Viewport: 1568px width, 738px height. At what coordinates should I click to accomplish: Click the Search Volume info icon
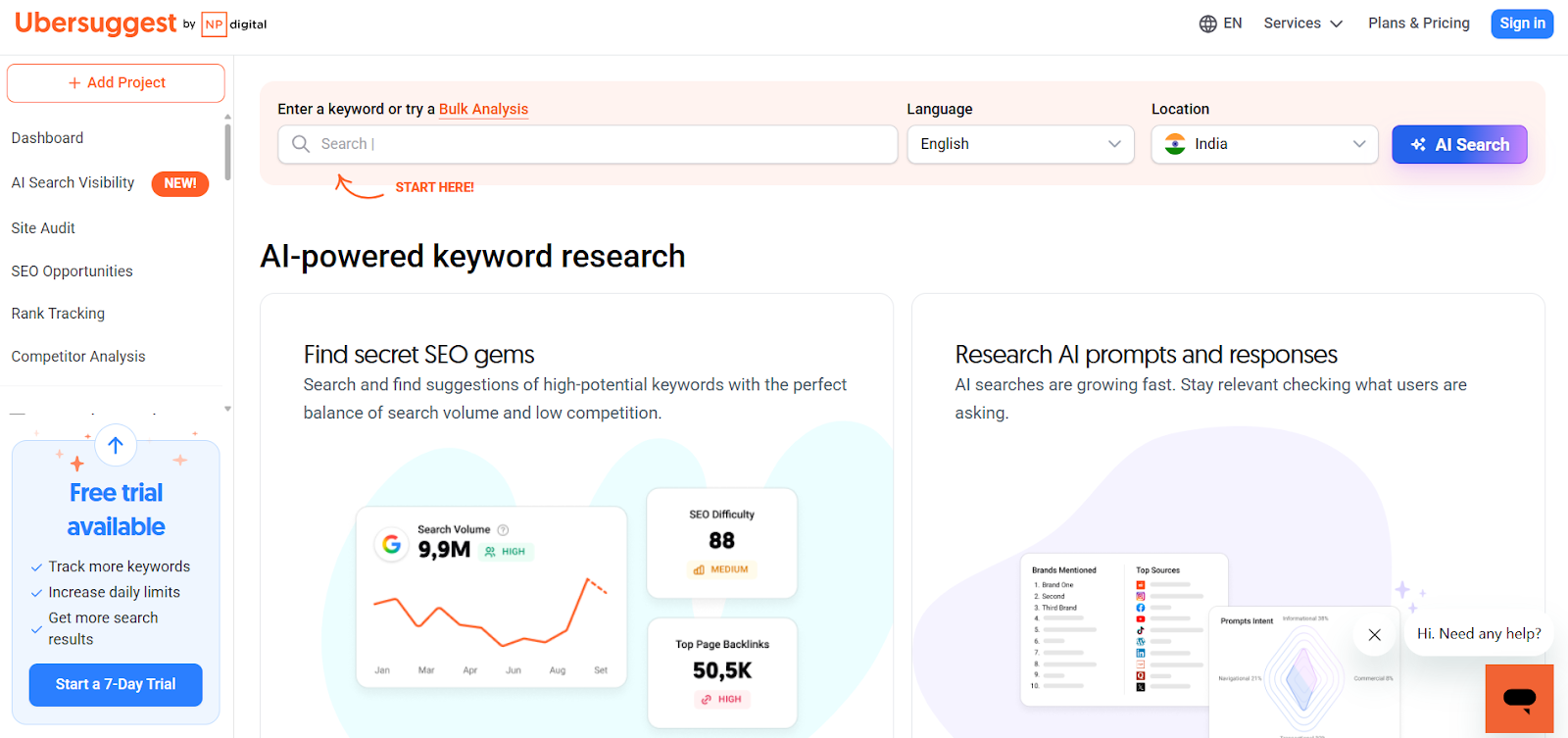coord(503,530)
